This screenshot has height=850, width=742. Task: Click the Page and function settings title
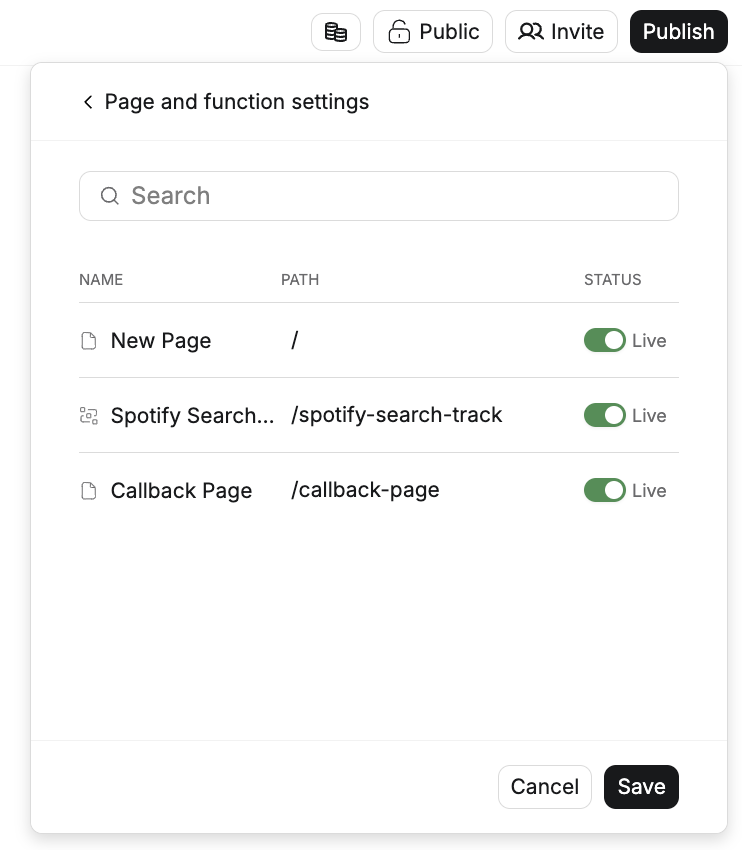pyautogui.click(x=237, y=102)
